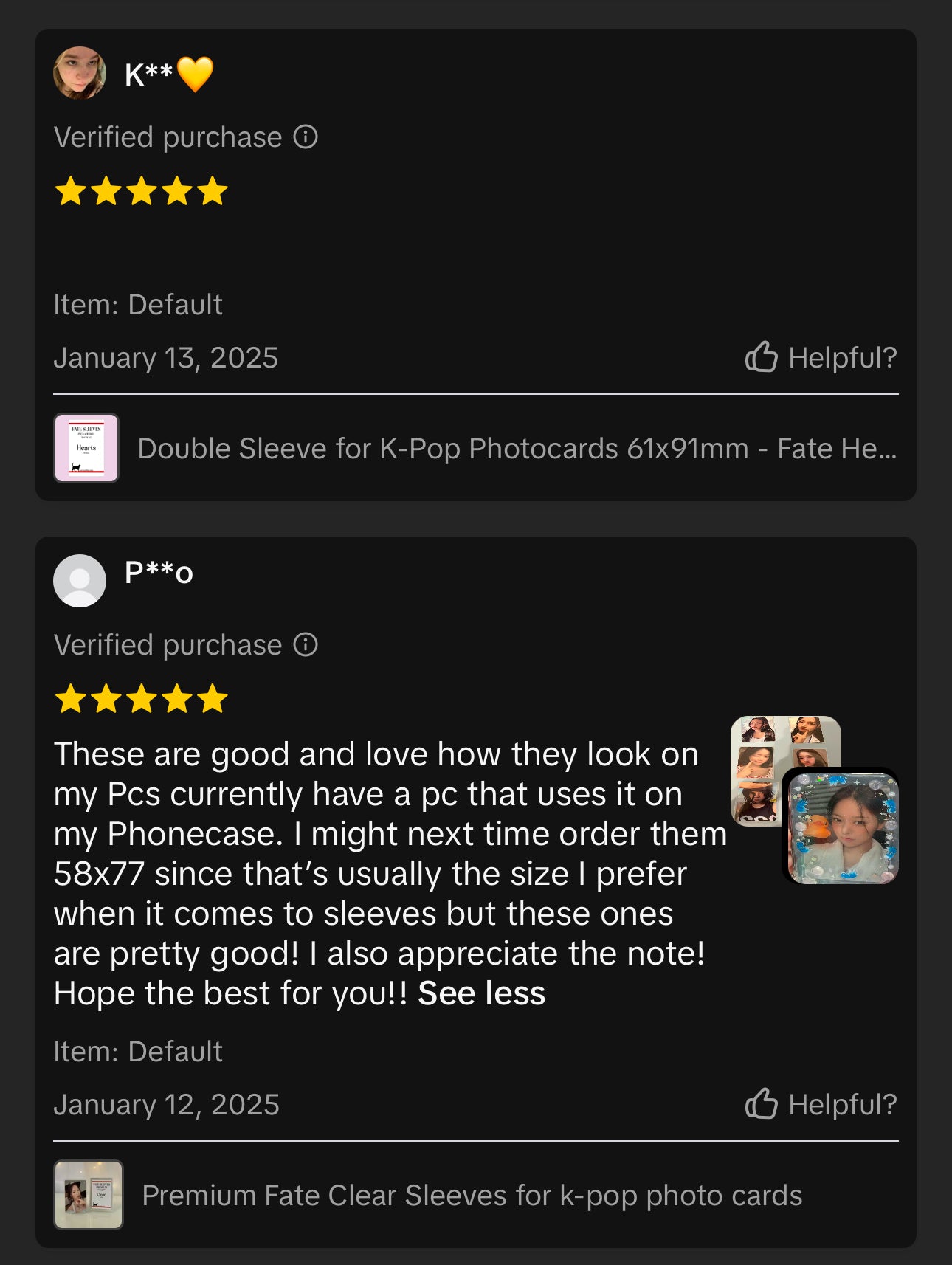Click thumbs-up icon on January 12 review
The image size is (952, 1265).
point(761,1104)
